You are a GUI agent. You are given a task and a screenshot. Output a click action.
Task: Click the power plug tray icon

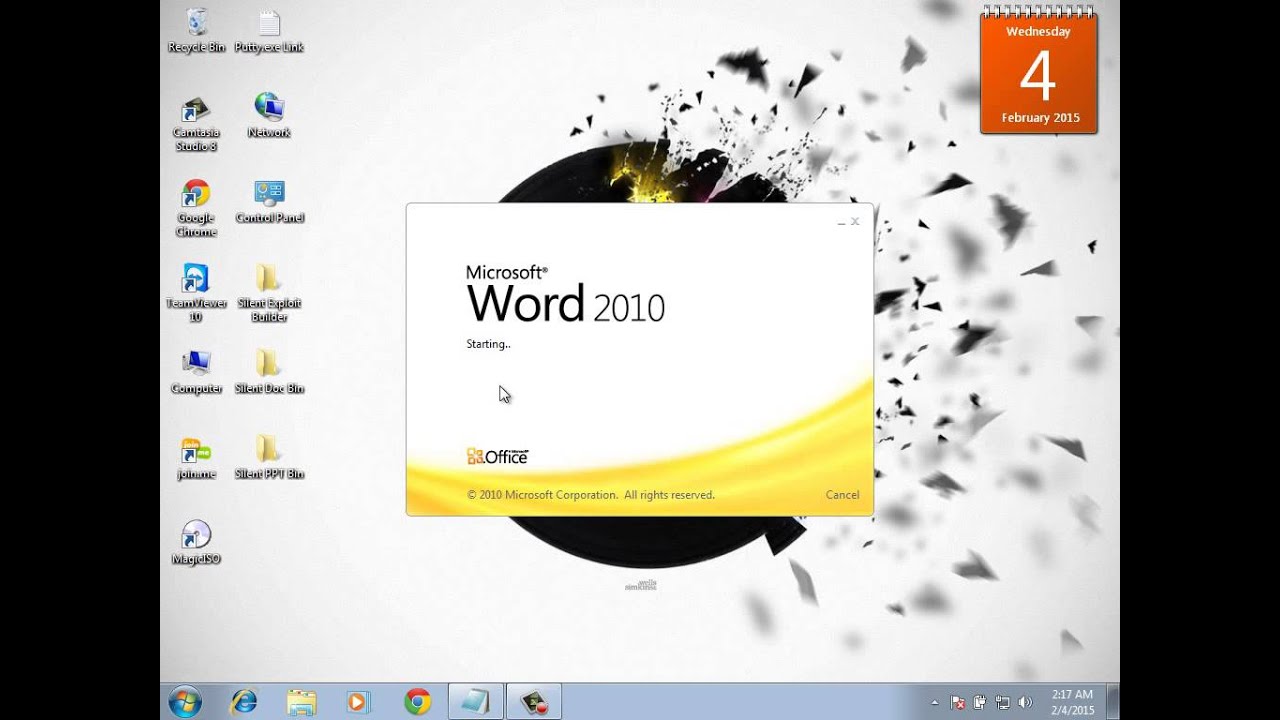[980, 703]
